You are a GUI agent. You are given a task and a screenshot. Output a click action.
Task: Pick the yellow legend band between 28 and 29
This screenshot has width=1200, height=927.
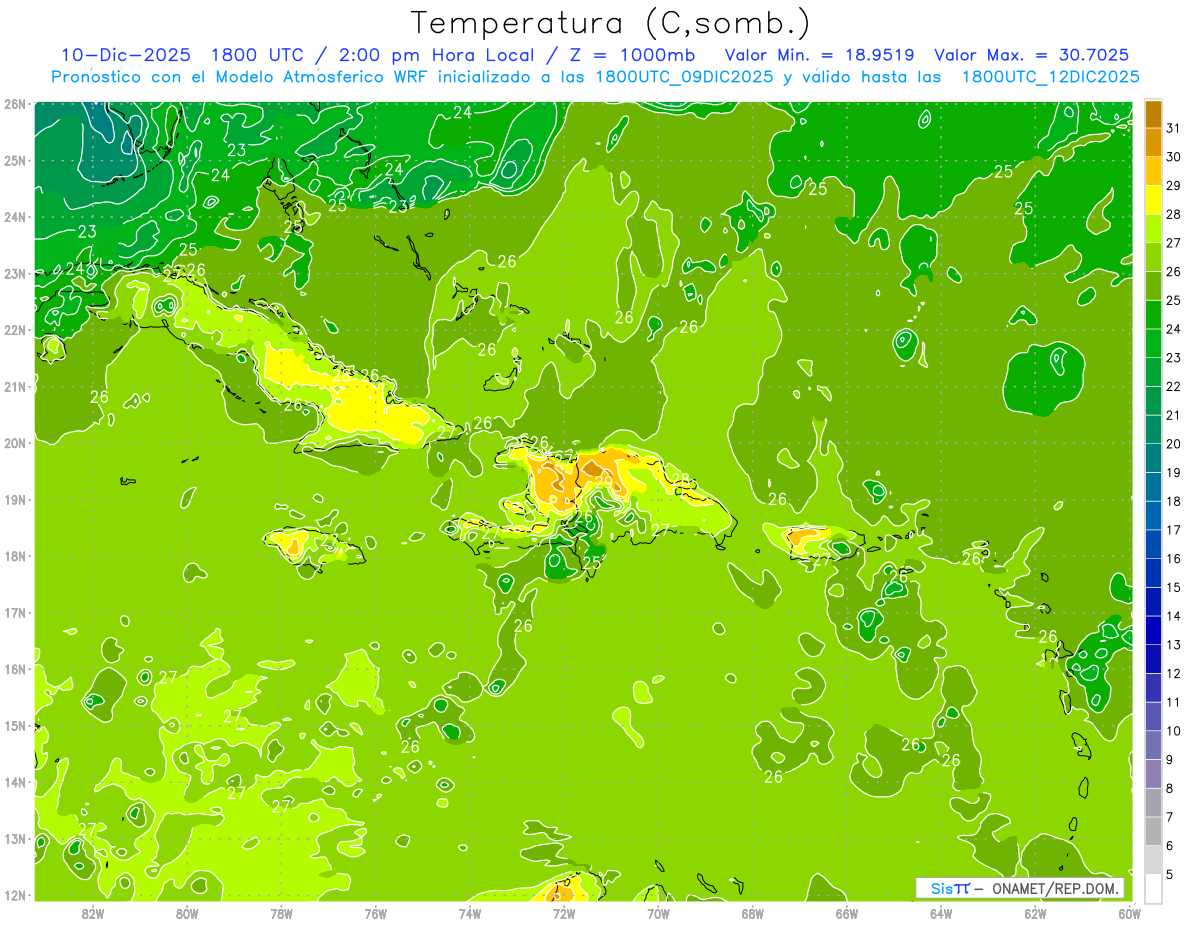[x=1154, y=200]
